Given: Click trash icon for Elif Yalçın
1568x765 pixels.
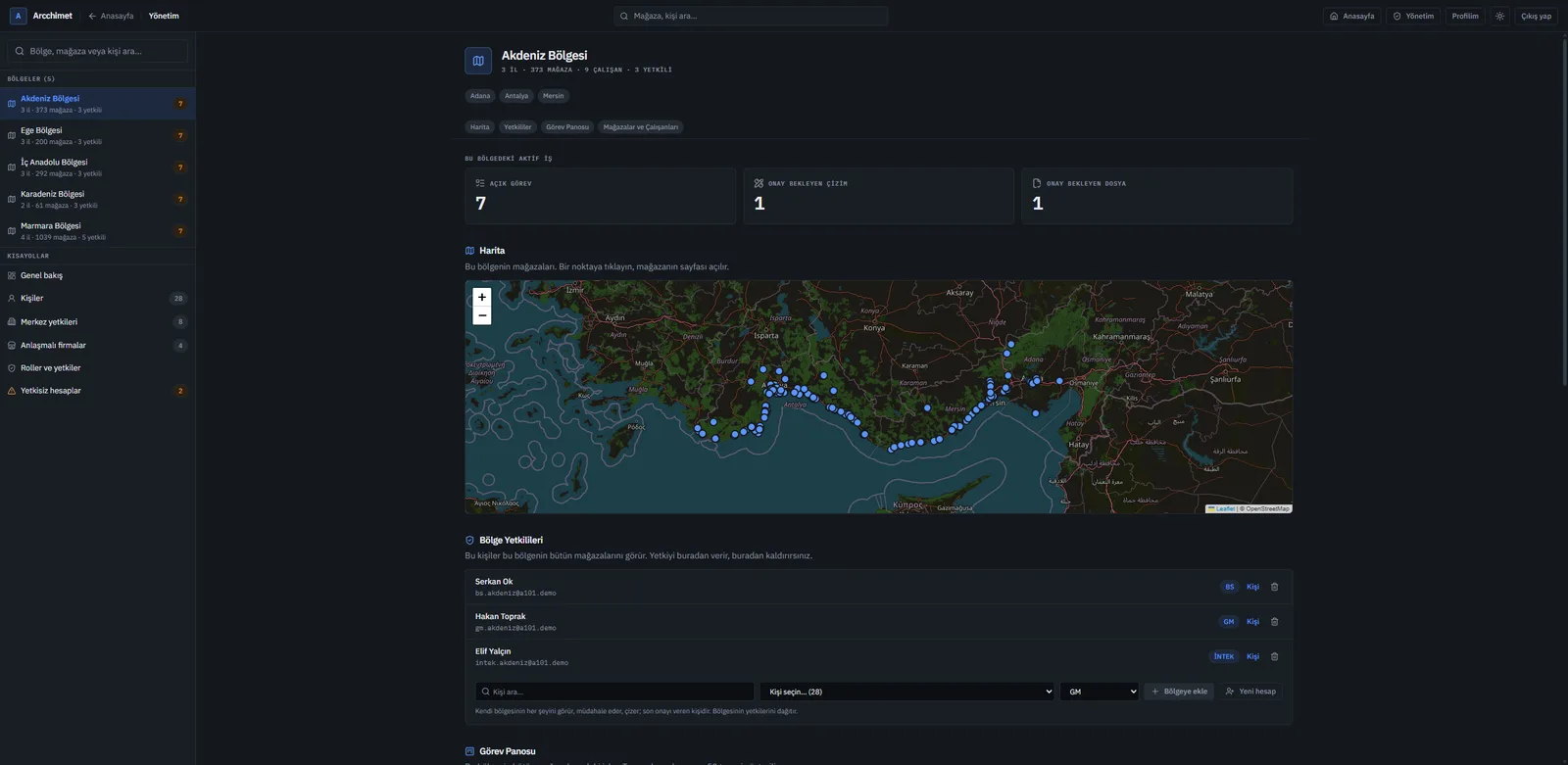Looking at the screenshot, I should [1274, 656].
